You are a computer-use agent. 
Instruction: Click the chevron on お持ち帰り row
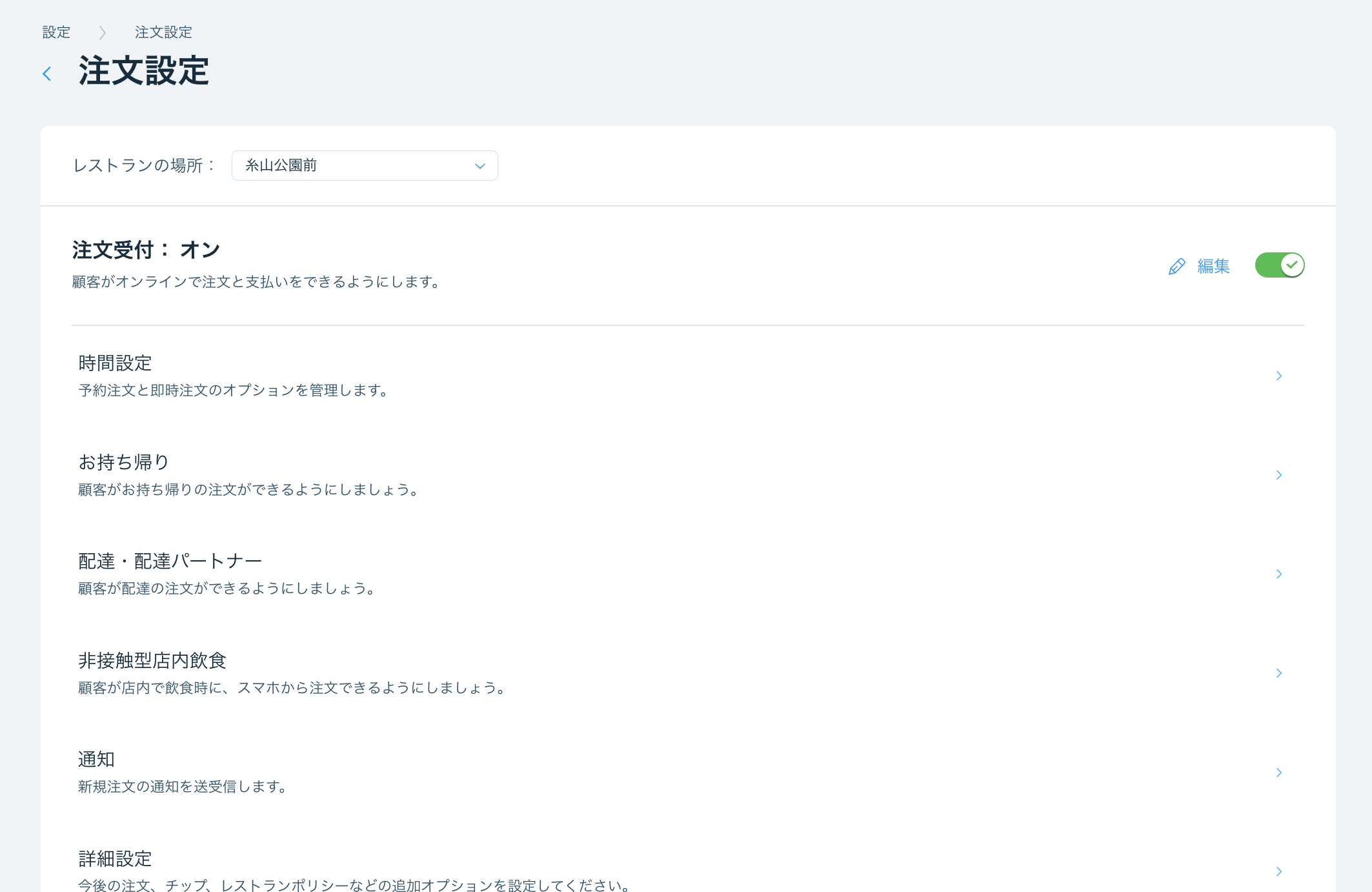pyautogui.click(x=1278, y=475)
